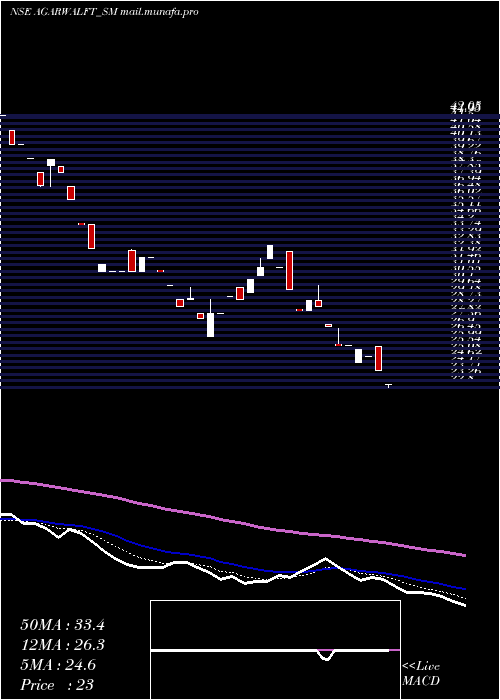Click the Price : 23 readout

tap(57, 685)
